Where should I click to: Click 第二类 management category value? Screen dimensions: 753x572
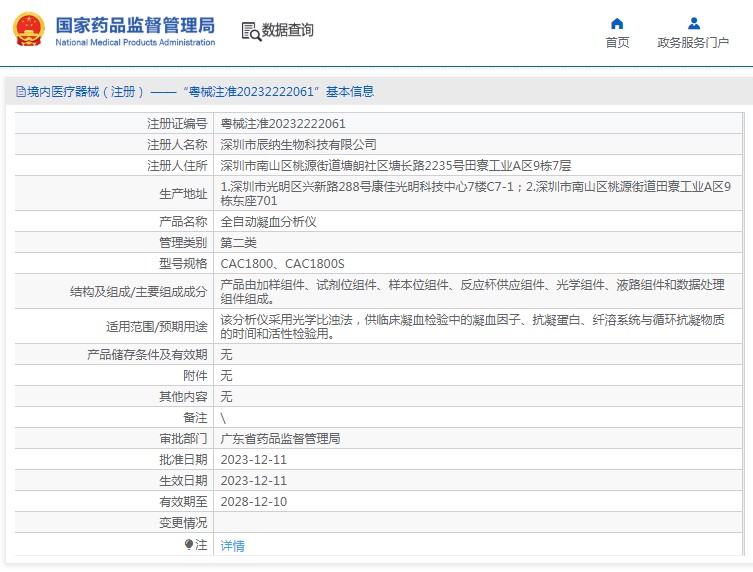pos(238,243)
